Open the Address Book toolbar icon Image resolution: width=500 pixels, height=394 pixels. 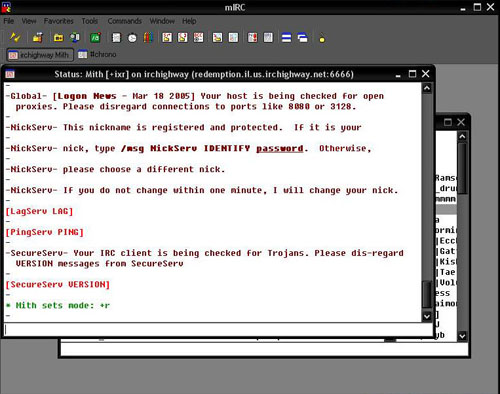tap(116, 38)
